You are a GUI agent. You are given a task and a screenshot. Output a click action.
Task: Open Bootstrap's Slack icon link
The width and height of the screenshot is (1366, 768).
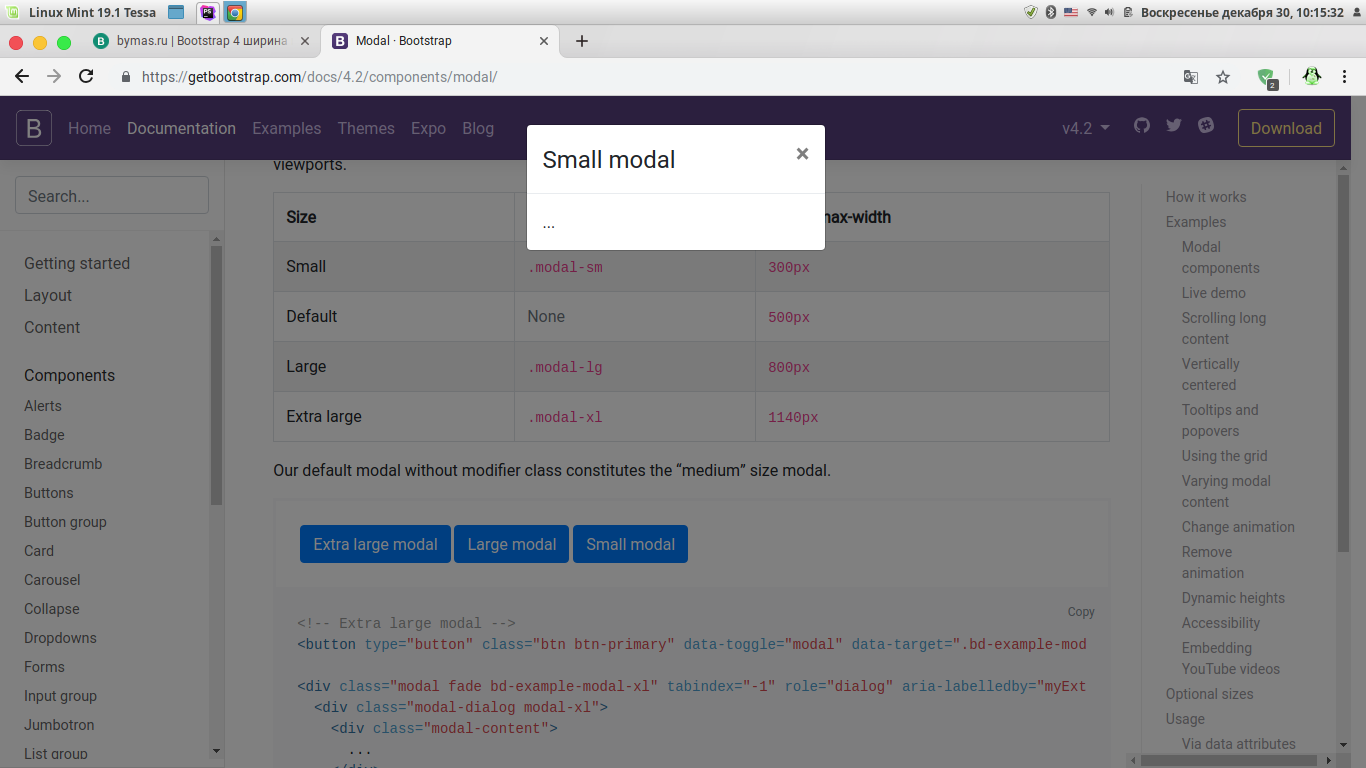pyautogui.click(x=1206, y=126)
